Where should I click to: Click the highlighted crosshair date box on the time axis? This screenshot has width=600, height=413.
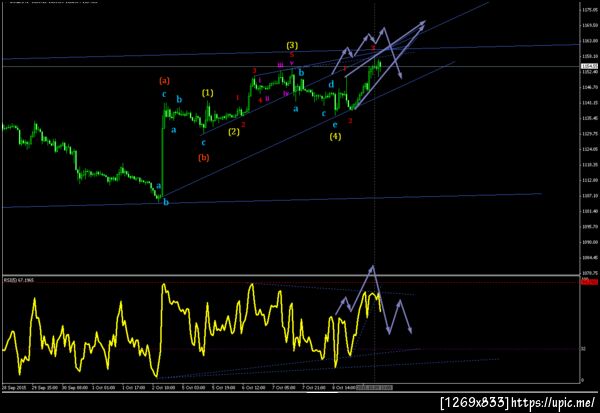tap(375, 388)
